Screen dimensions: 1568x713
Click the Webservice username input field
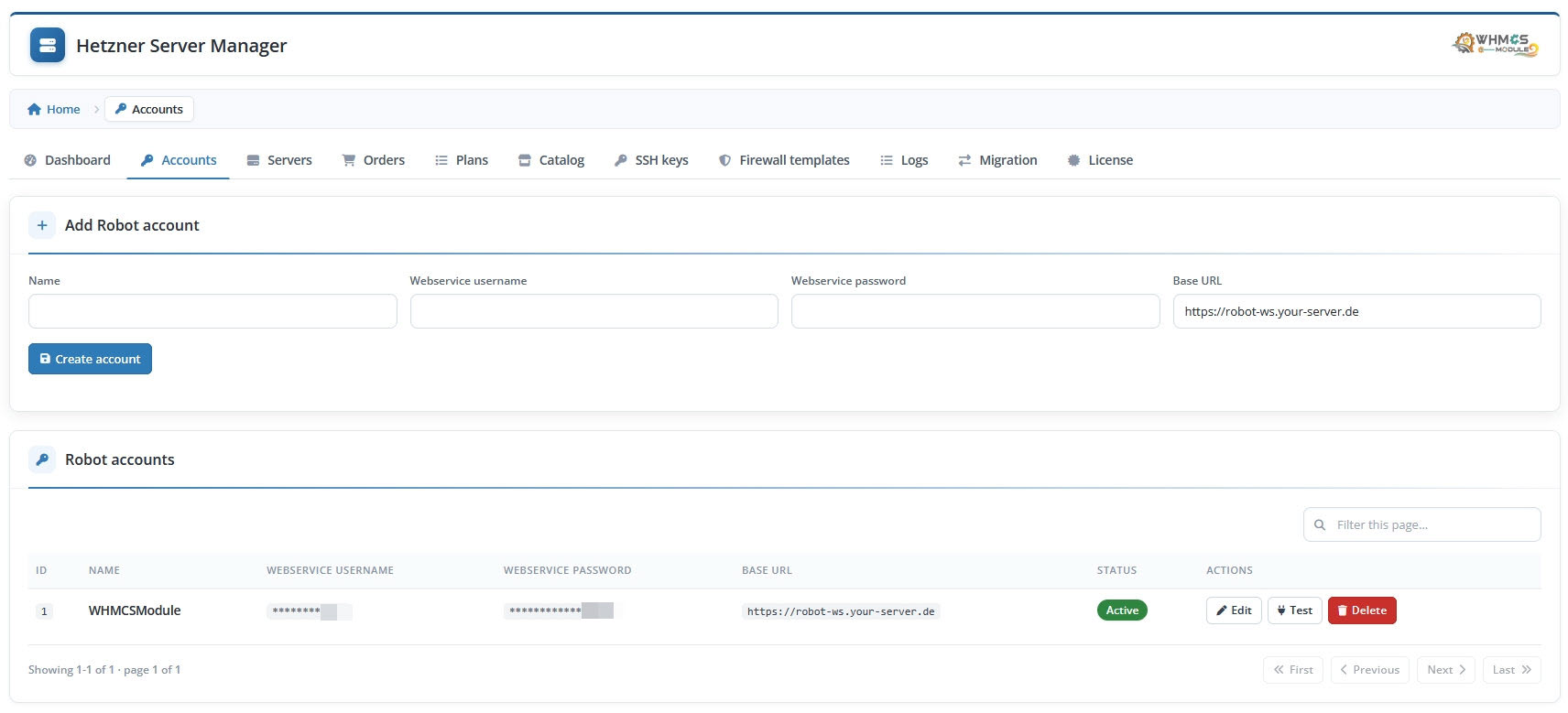coord(594,311)
